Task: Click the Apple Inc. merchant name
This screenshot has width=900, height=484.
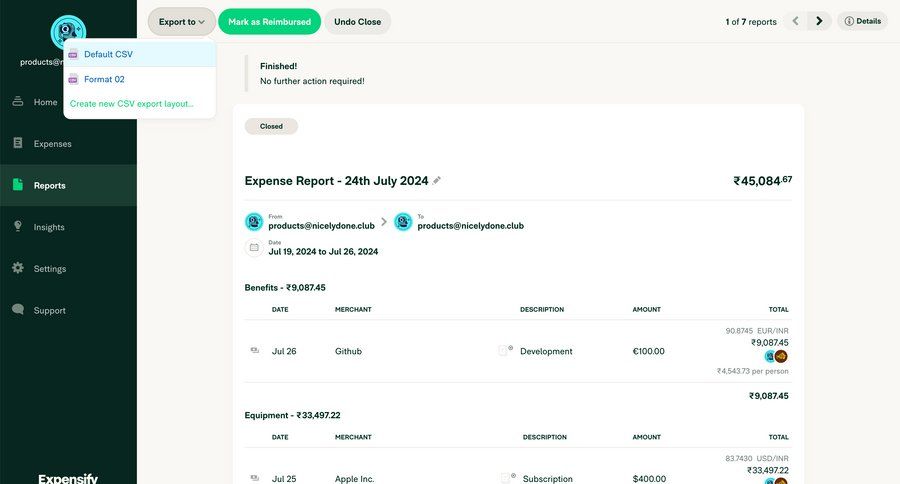Action: [x=354, y=479]
